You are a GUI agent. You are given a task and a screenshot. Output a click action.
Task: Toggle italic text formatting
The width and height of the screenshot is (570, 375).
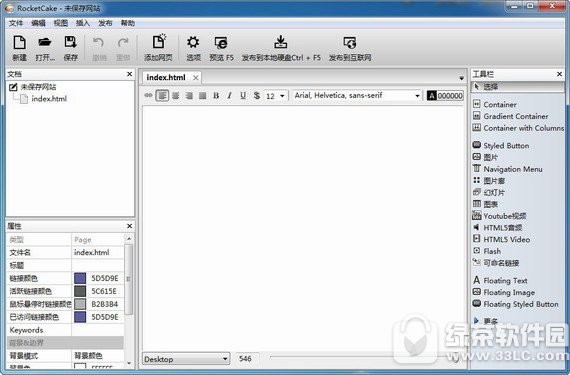229,96
